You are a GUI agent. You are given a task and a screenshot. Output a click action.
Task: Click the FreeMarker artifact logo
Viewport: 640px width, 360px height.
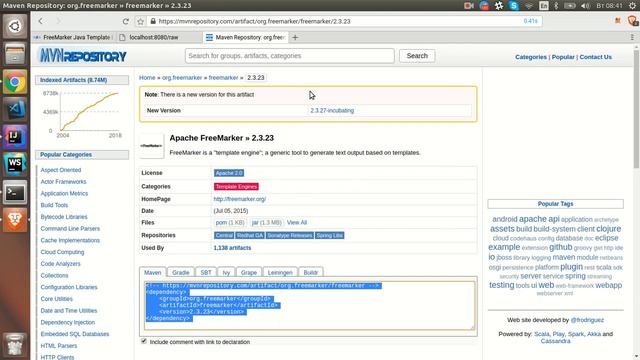tap(151, 146)
